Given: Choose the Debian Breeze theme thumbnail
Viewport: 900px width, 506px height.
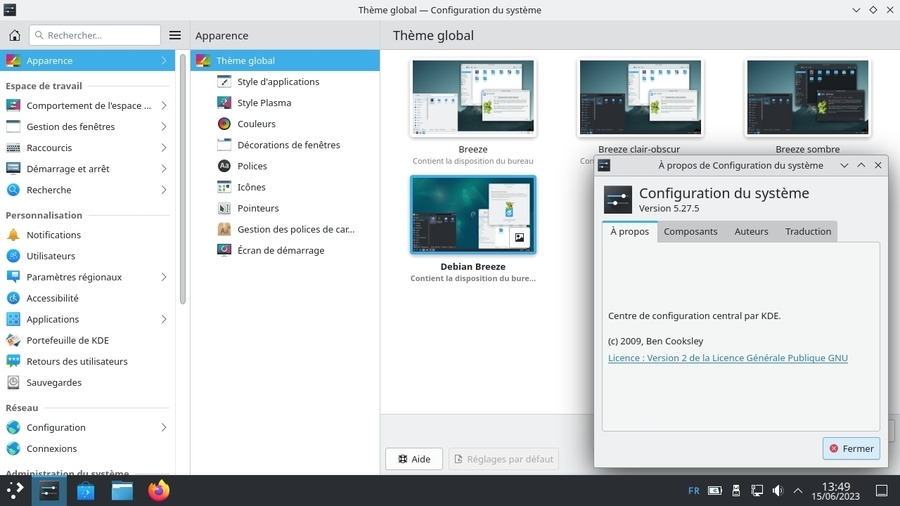Looking at the screenshot, I should [473, 215].
